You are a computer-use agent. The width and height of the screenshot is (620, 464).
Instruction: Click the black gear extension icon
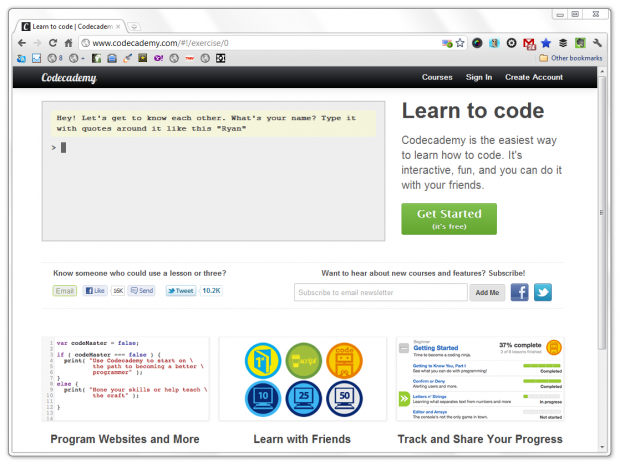tap(511, 43)
